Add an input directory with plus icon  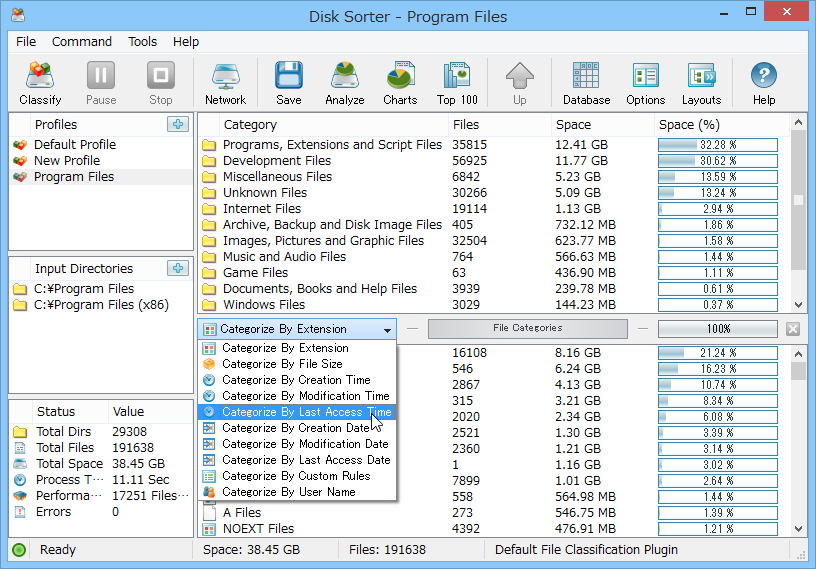(x=178, y=268)
